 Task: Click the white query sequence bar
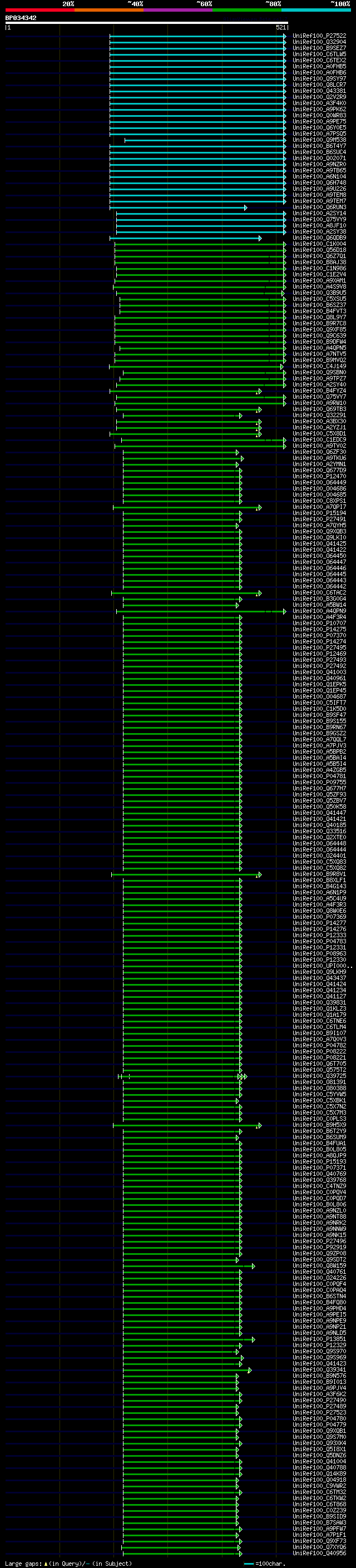[x=147, y=22]
